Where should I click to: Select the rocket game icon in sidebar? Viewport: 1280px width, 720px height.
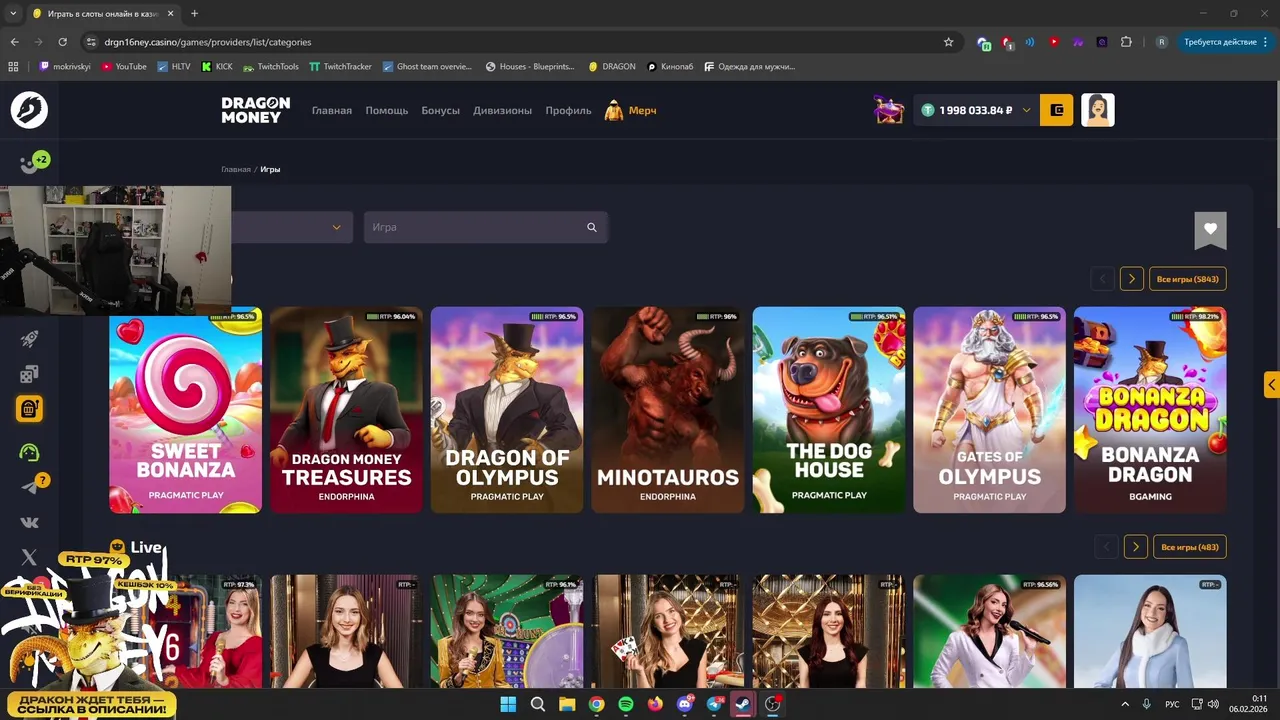[x=29, y=340]
